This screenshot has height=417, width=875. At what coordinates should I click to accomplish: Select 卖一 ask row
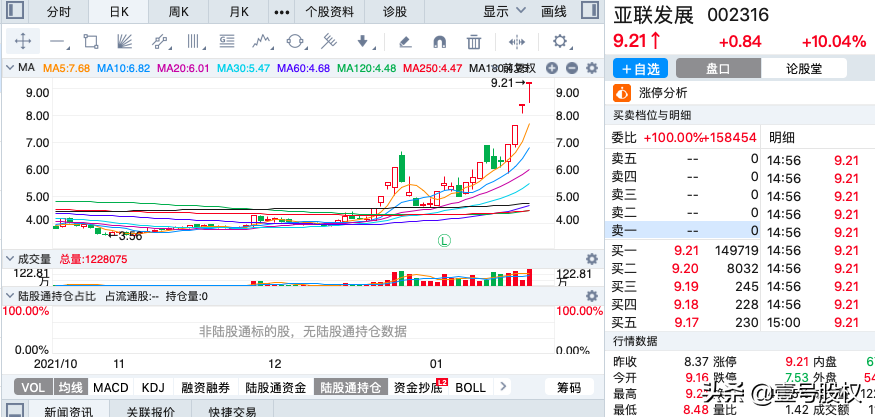[x=684, y=230]
